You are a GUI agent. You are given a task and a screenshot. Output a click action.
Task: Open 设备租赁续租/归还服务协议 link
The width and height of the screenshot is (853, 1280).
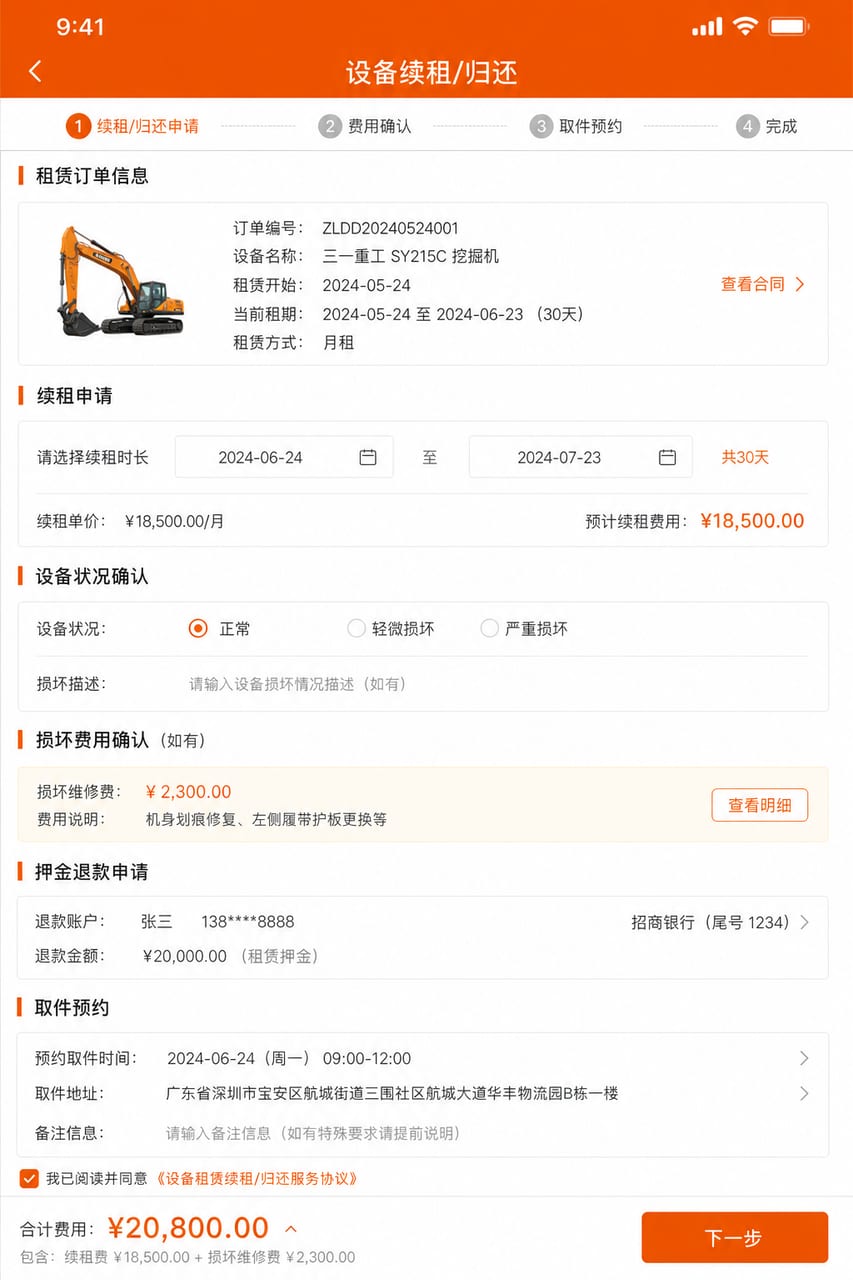pyautogui.click(x=256, y=1179)
